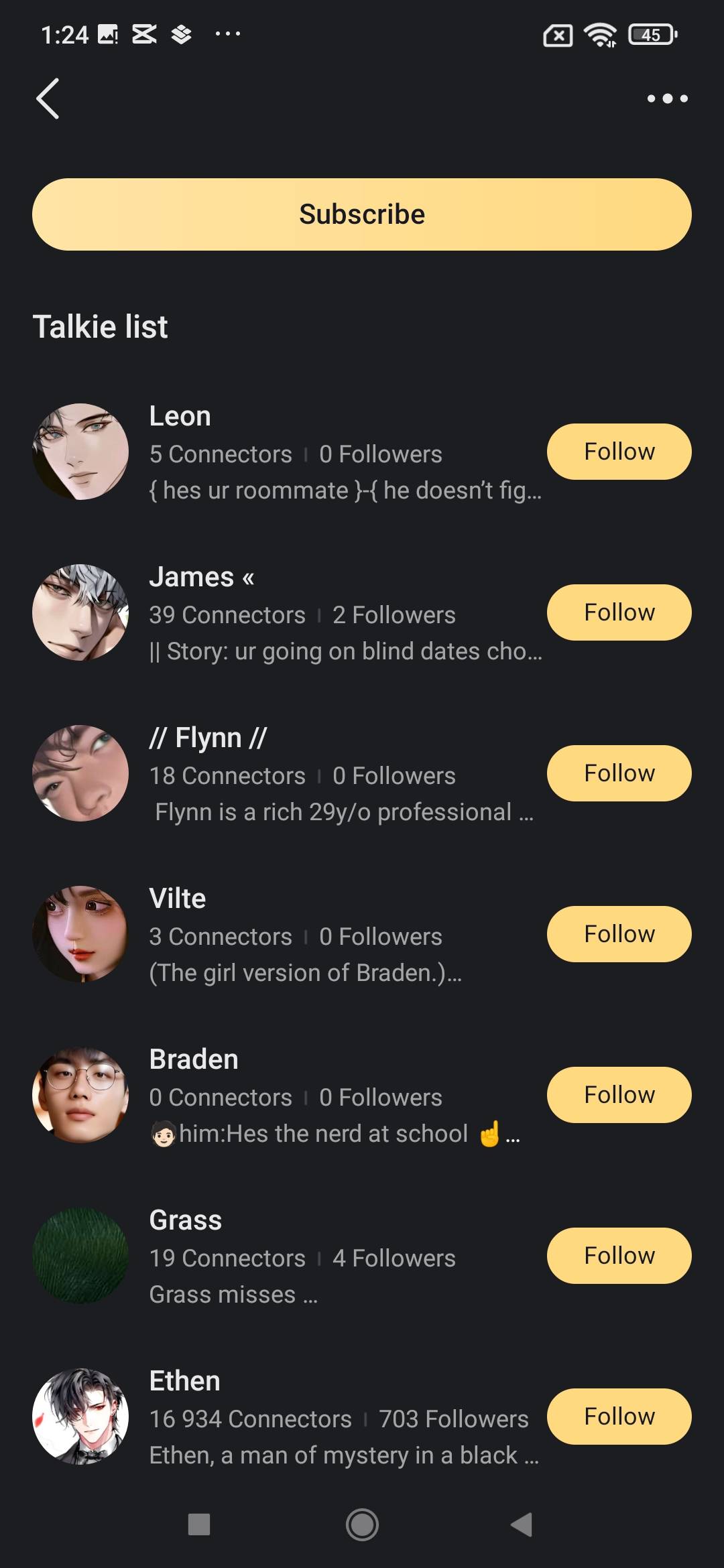Click Follow next to Vilte
Viewport: 724px width, 1568px height.
(619, 934)
